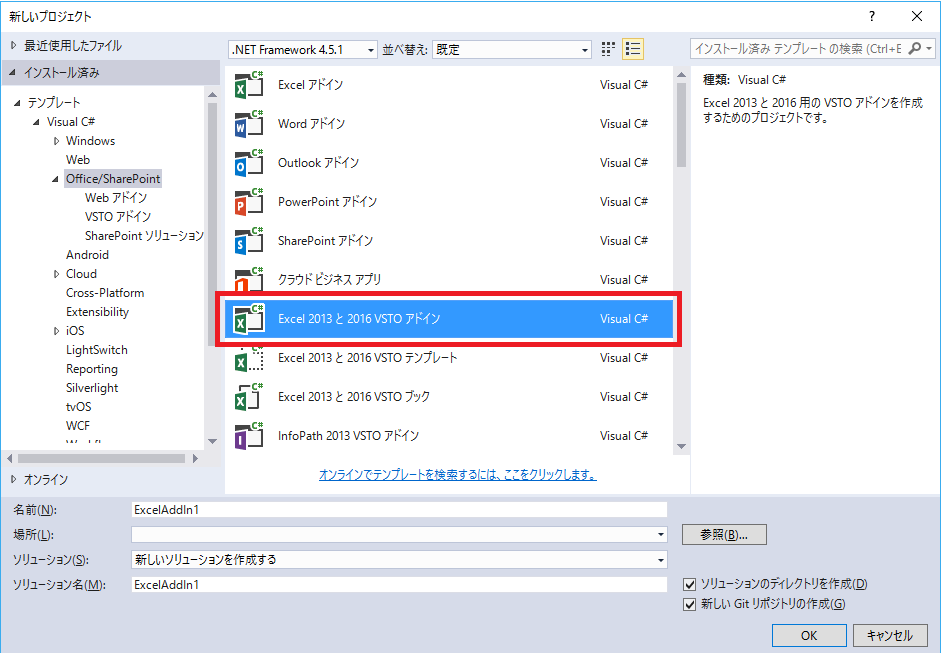Expand the オンライン section

pos(13,479)
